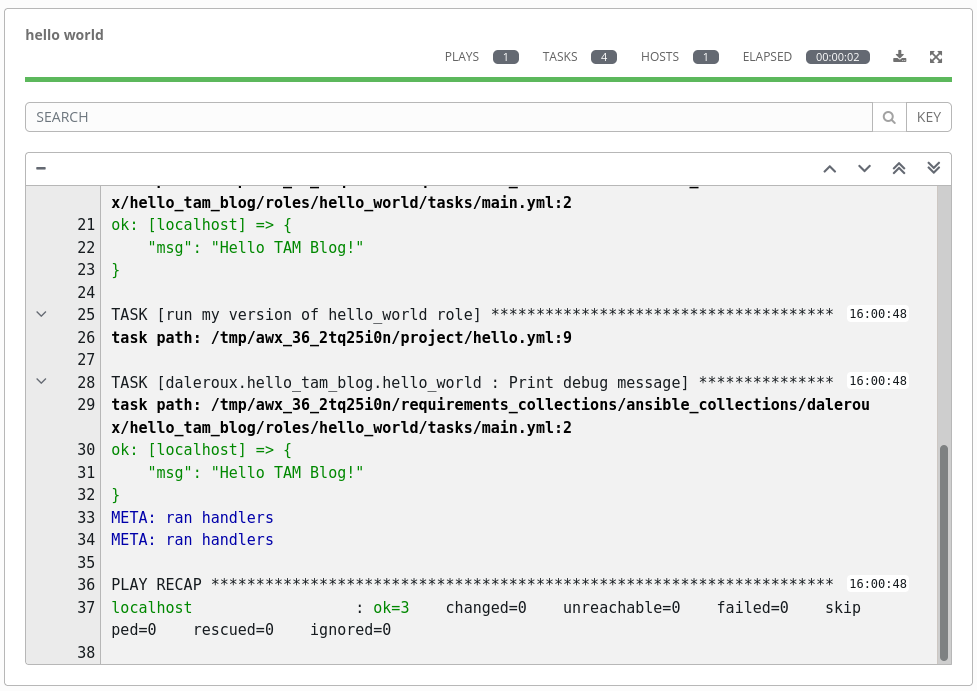Click the TASKS count badge

click(x=604, y=57)
